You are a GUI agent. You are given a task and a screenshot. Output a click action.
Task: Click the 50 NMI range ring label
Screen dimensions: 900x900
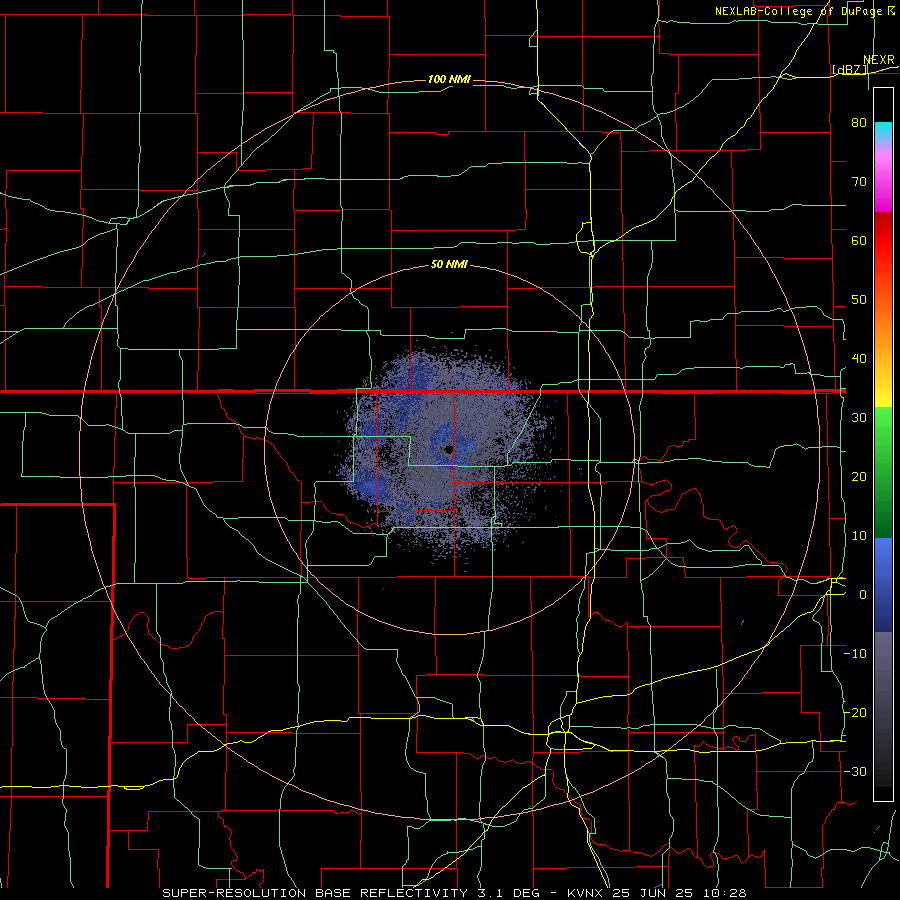pos(449,265)
